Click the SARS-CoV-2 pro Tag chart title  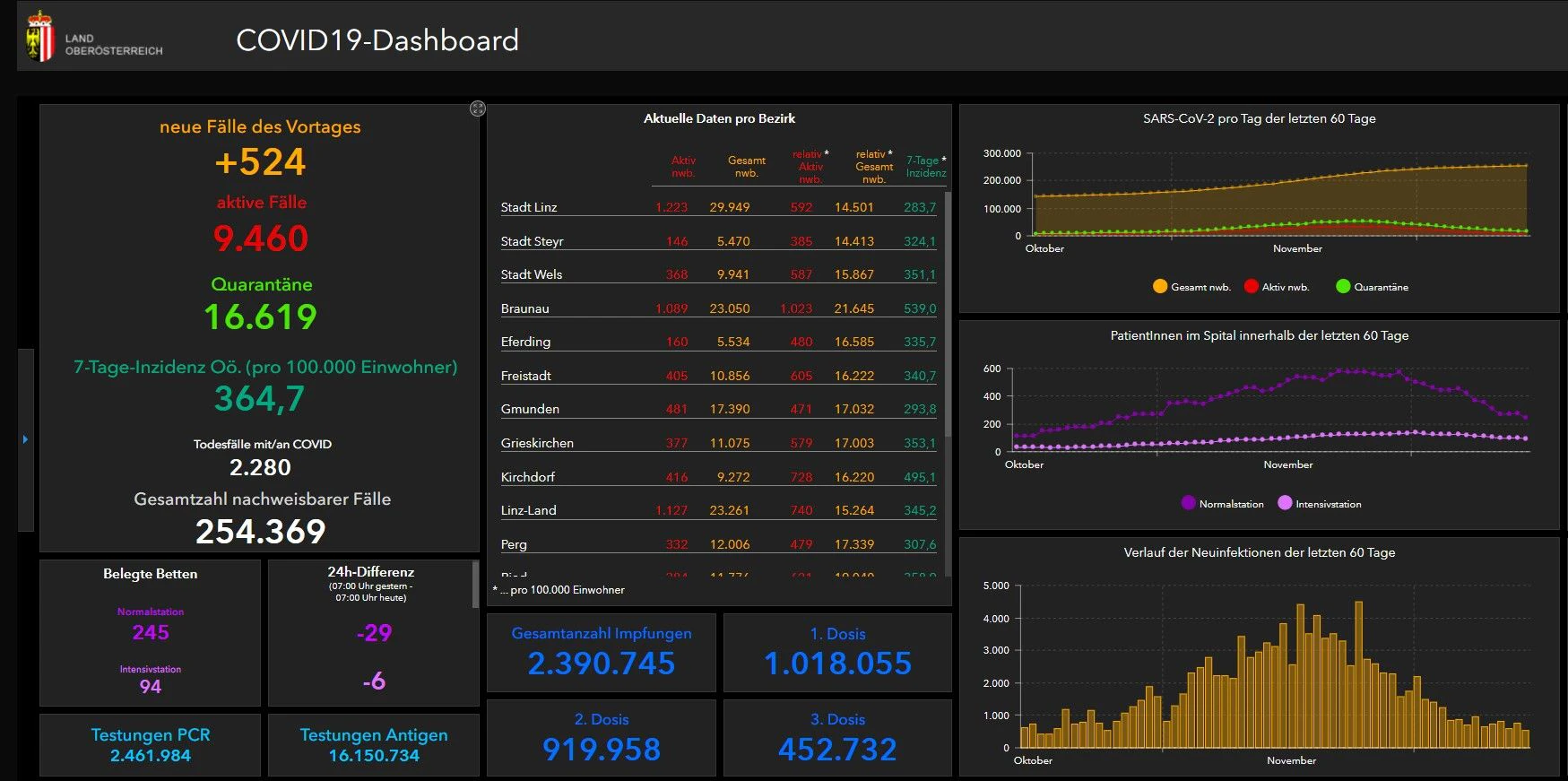1260,118
